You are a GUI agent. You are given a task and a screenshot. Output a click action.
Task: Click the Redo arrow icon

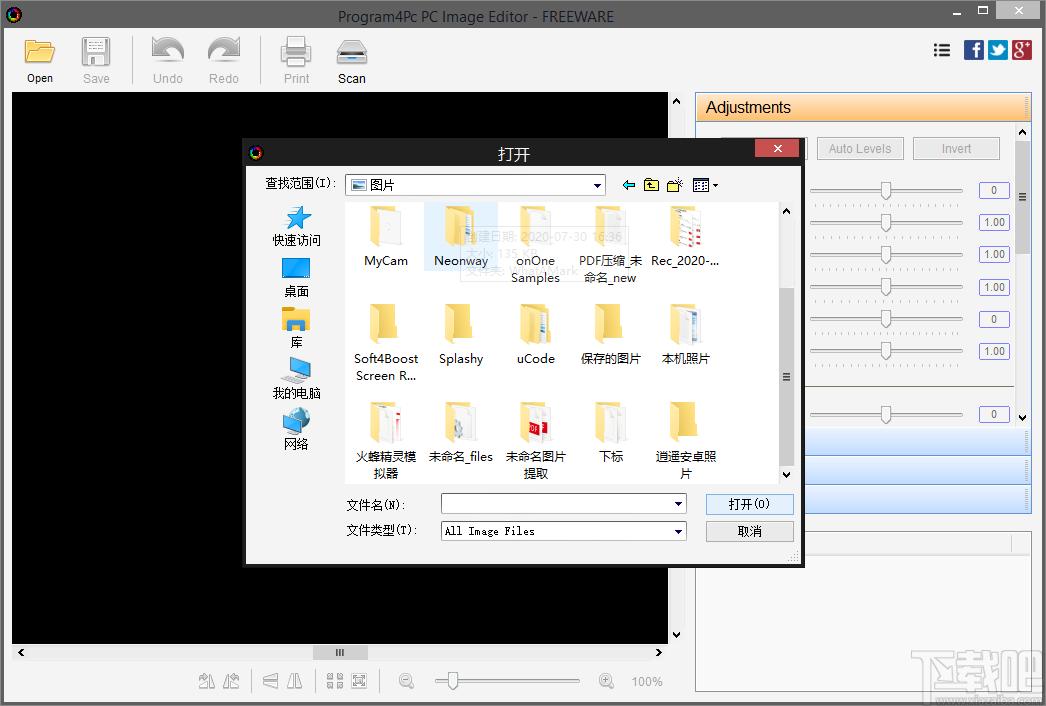pyautogui.click(x=223, y=52)
